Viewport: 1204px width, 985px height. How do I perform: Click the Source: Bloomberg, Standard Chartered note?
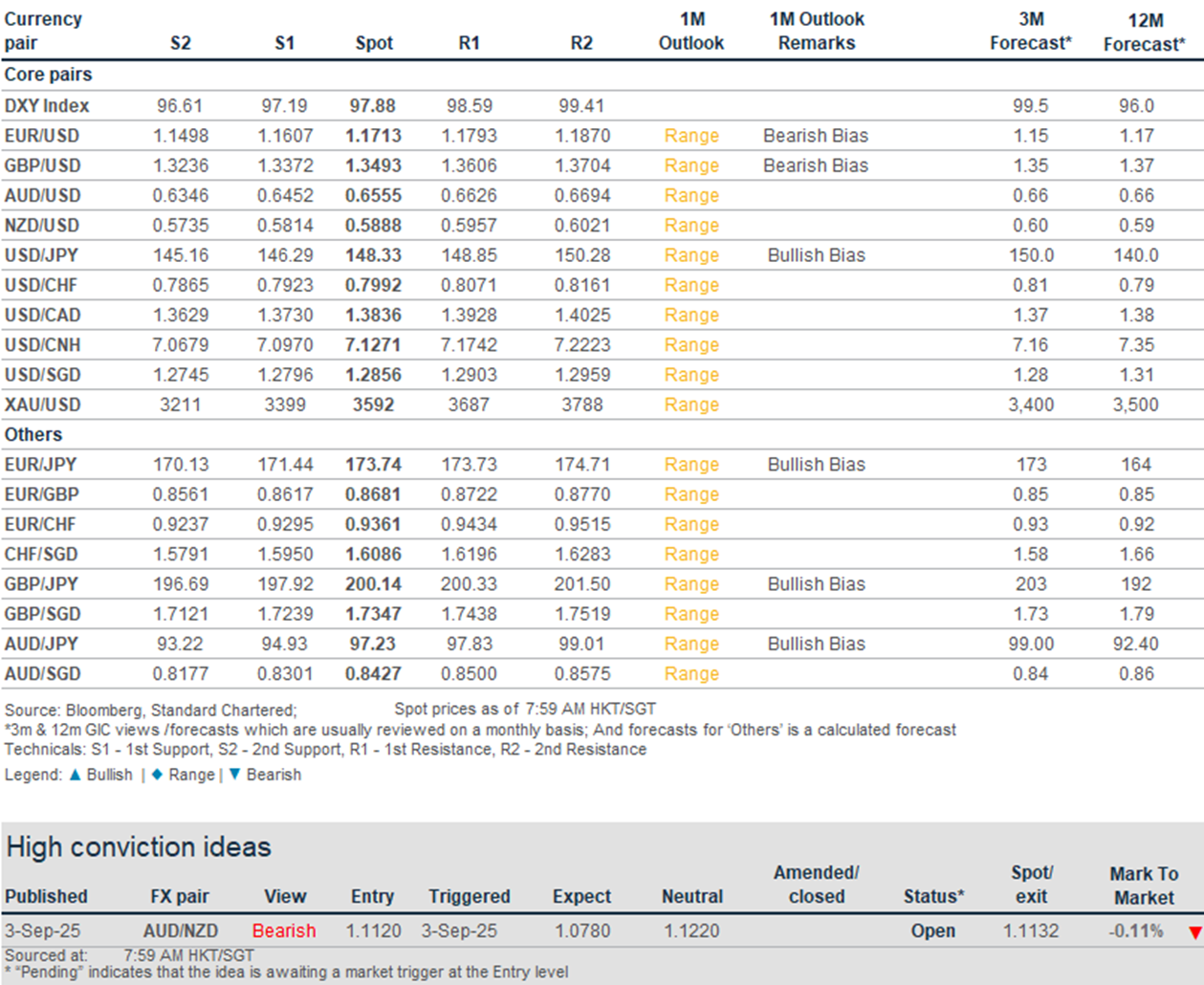151,710
